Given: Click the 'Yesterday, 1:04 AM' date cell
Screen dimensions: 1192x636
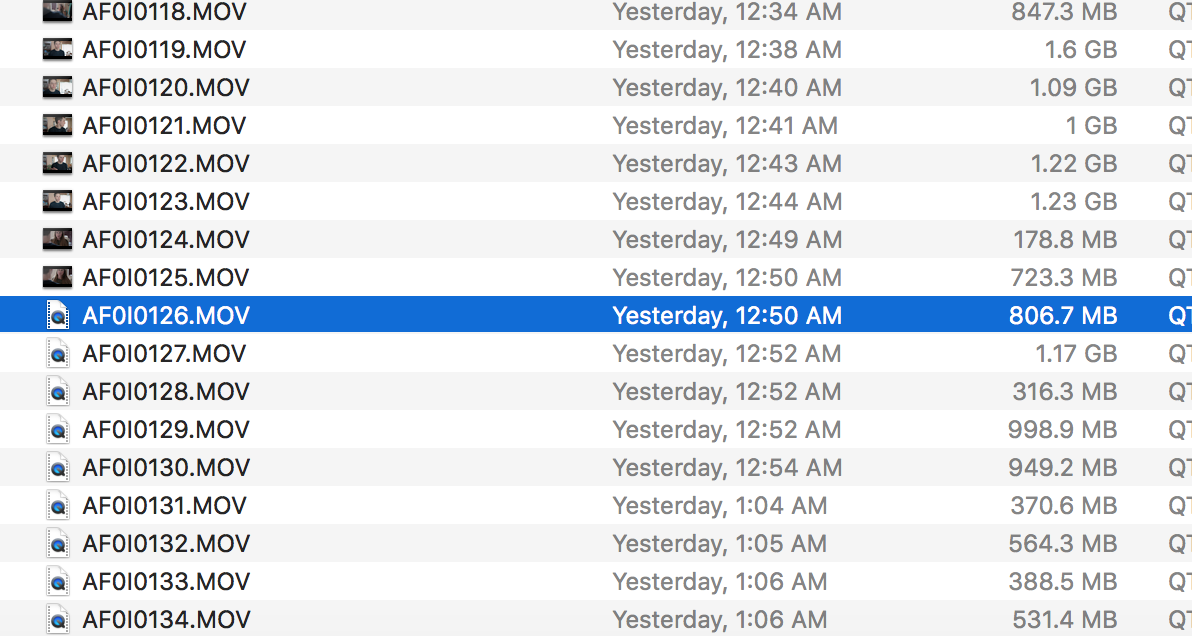Looking at the screenshot, I should point(720,505).
